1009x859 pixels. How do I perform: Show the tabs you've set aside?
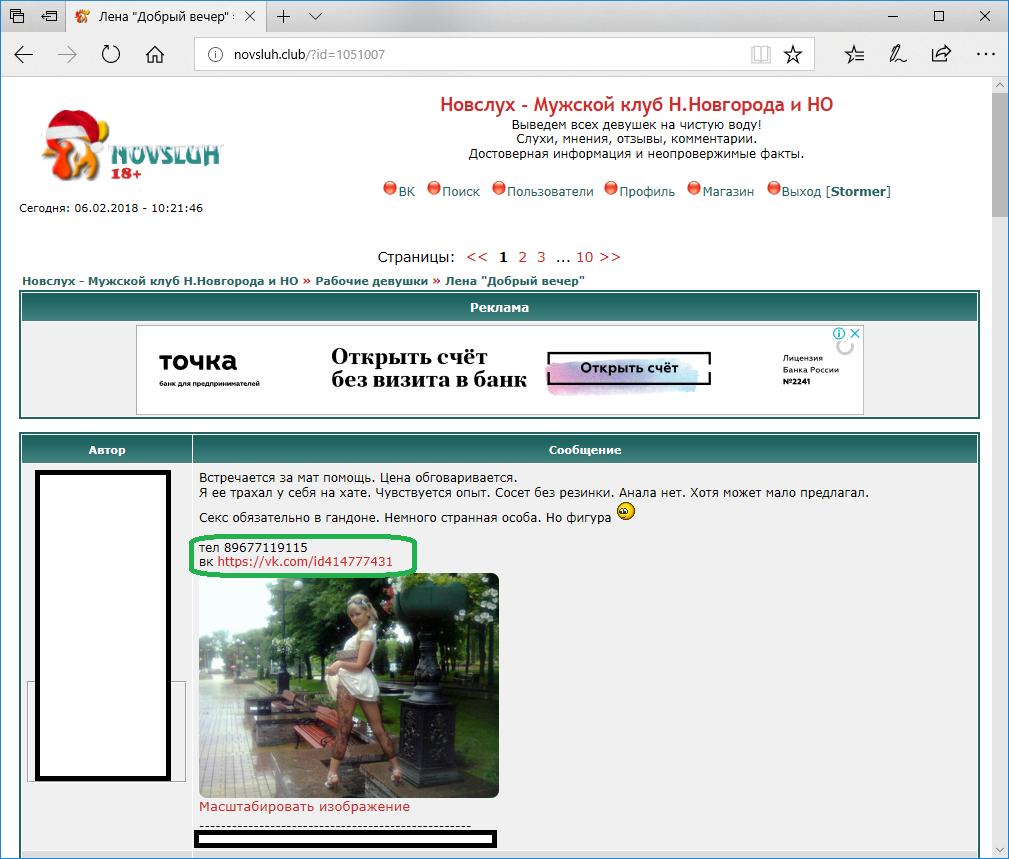click(17, 17)
